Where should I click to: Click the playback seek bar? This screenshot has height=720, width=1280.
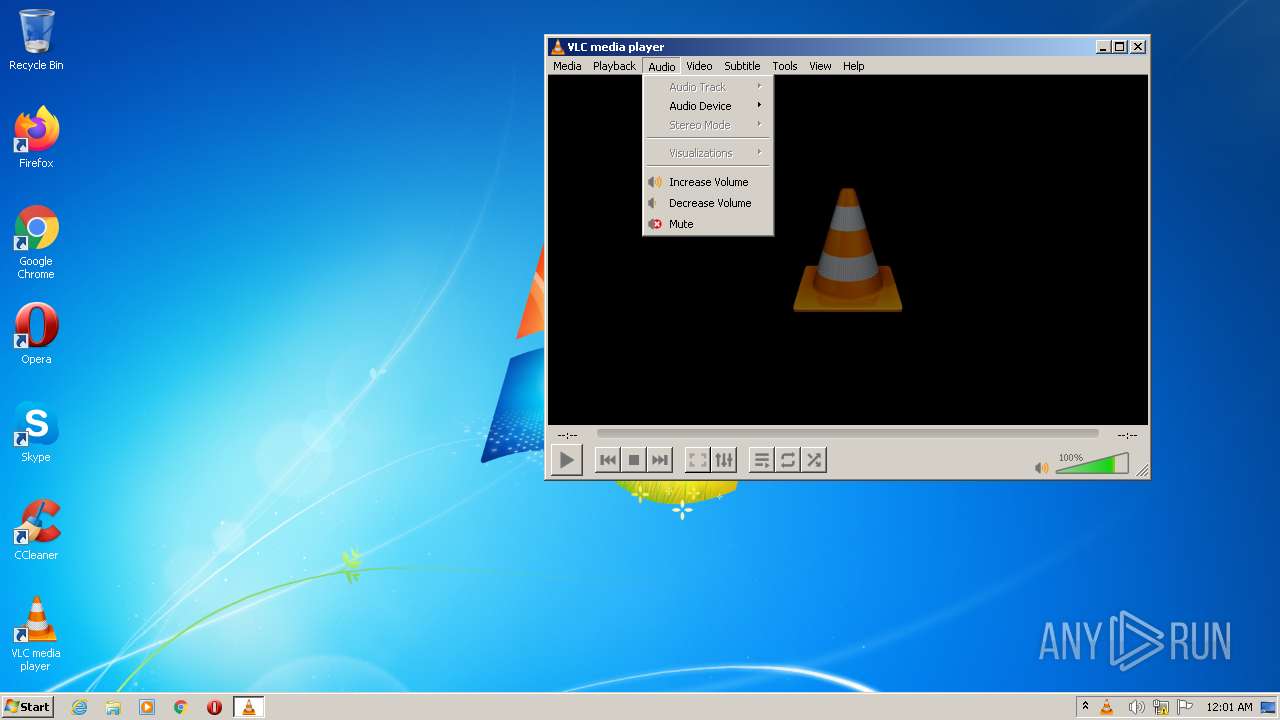click(847, 434)
